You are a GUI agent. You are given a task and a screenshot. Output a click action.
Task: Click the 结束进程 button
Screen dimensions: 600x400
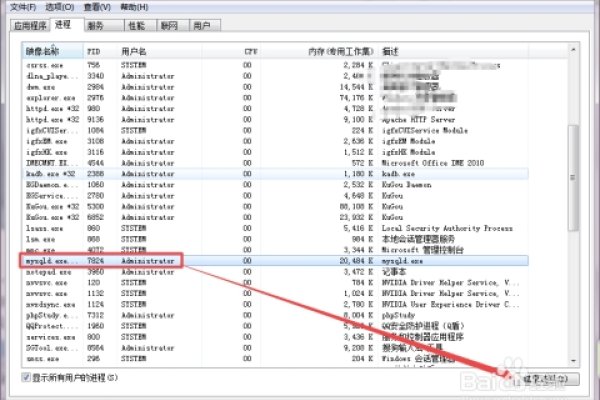tap(545, 379)
